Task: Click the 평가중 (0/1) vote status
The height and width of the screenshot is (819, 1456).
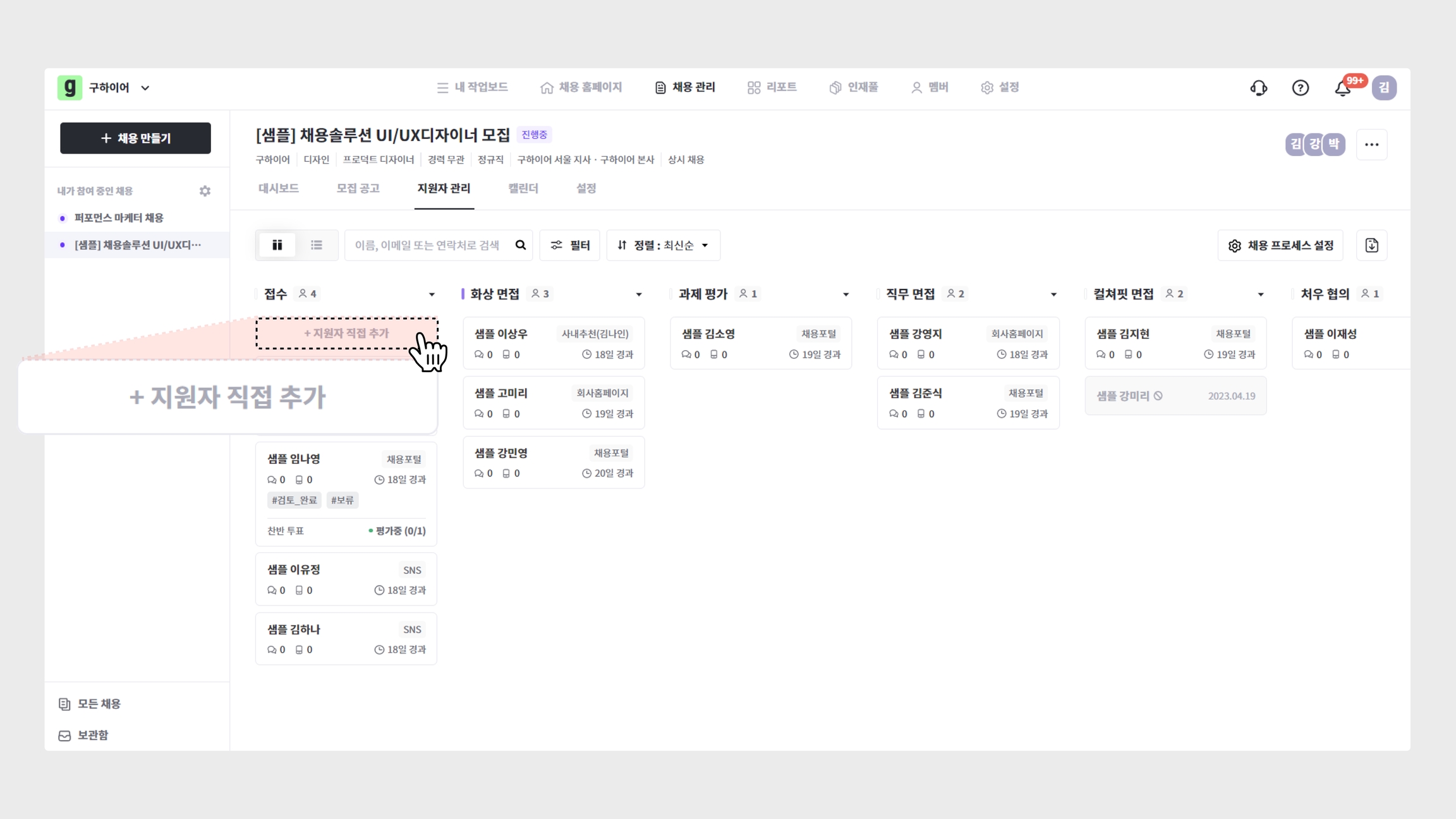Action: tap(397, 531)
